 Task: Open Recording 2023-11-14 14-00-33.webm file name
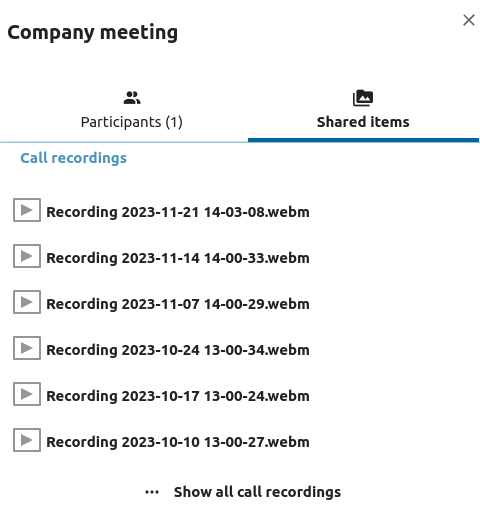[178, 258]
